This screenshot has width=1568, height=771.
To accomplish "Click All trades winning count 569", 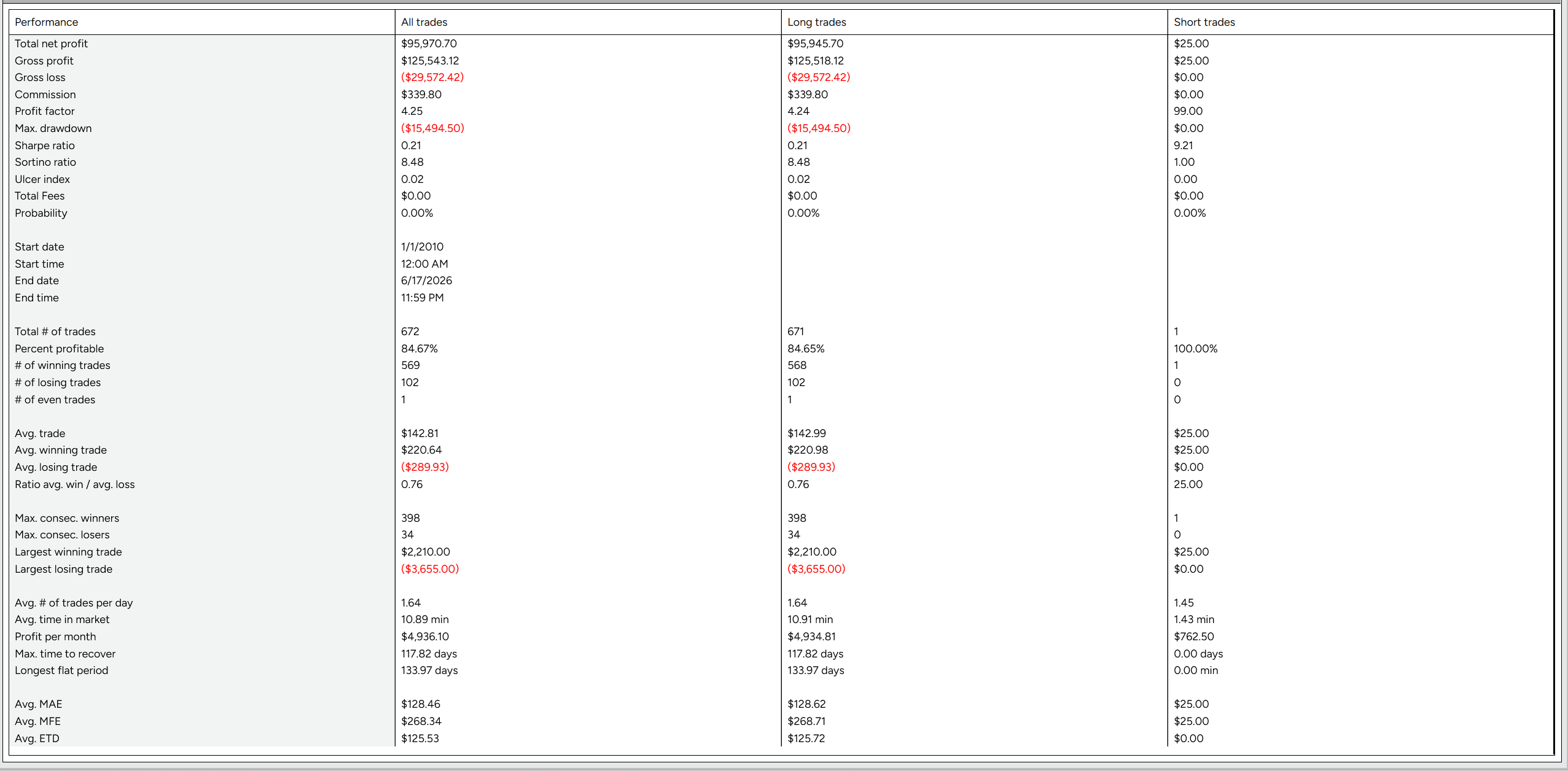I will (x=410, y=365).
